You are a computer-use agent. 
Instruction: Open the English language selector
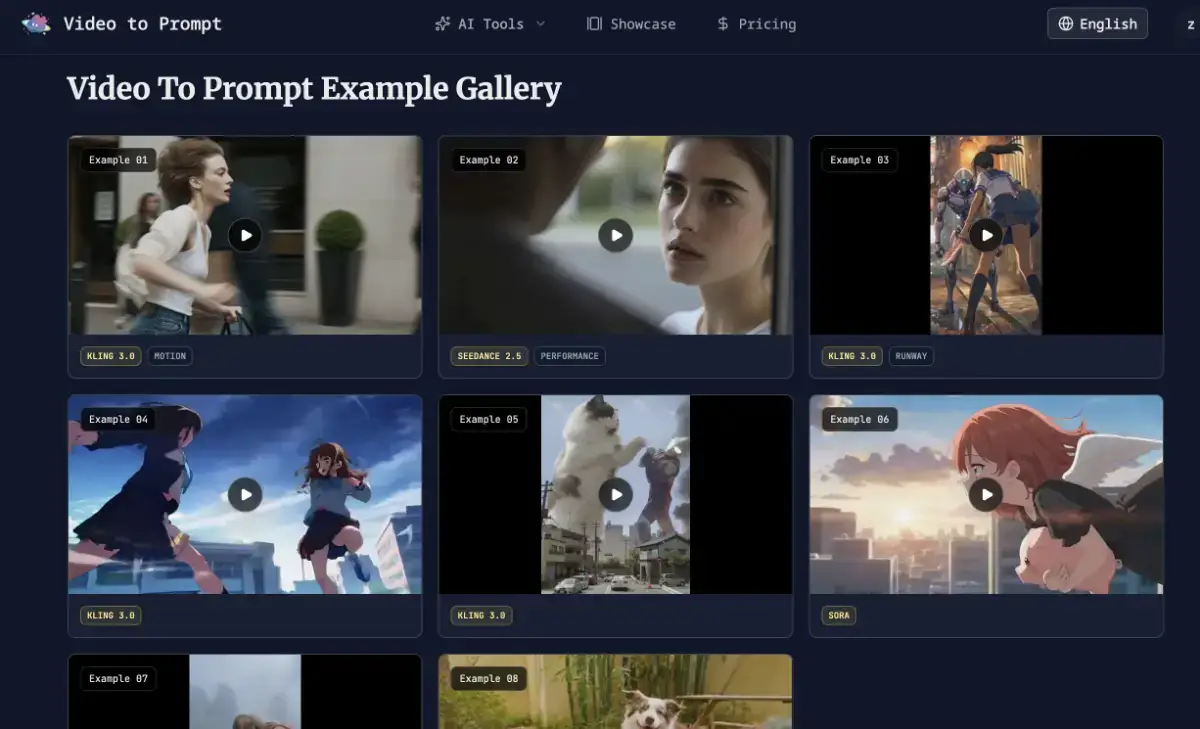(x=1097, y=24)
